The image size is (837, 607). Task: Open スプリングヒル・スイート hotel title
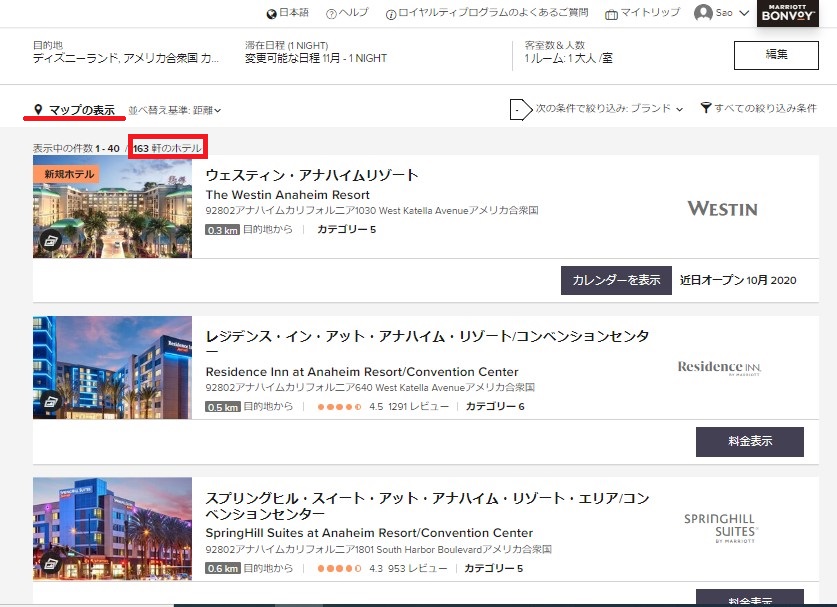click(427, 506)
